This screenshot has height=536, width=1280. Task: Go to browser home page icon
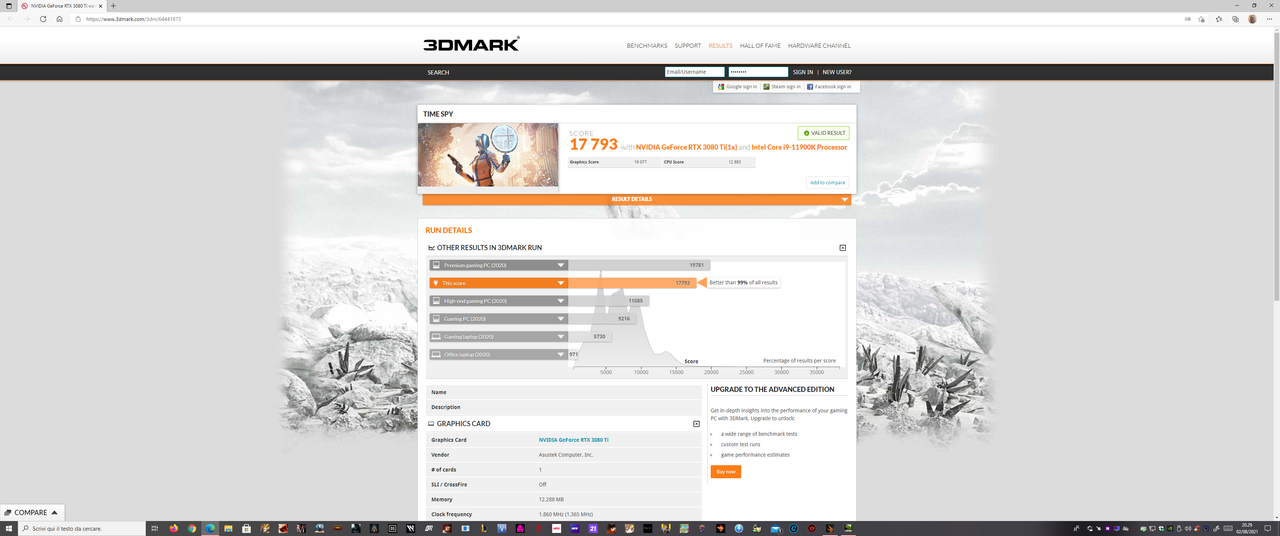coord(60,19)
